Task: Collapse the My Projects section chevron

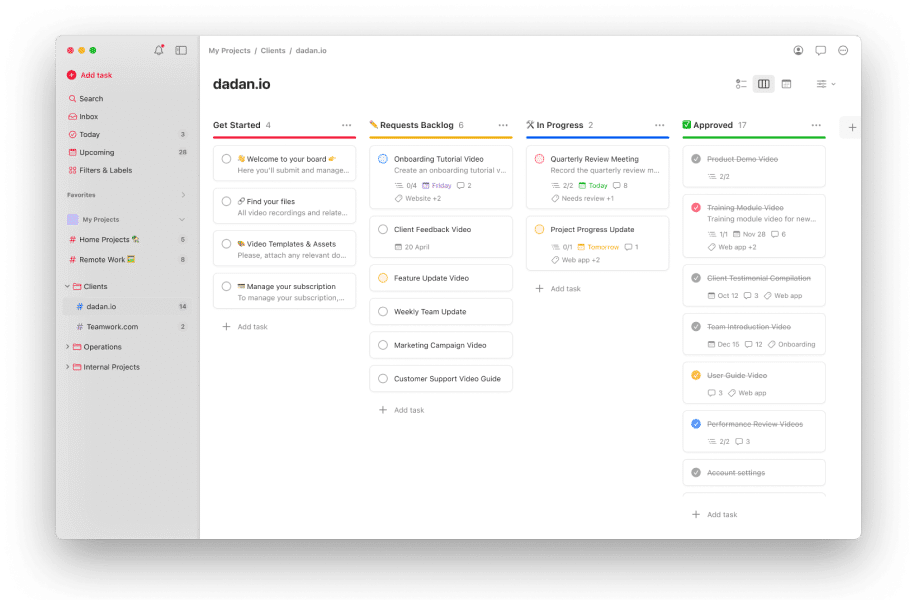Action: (182, 219)
